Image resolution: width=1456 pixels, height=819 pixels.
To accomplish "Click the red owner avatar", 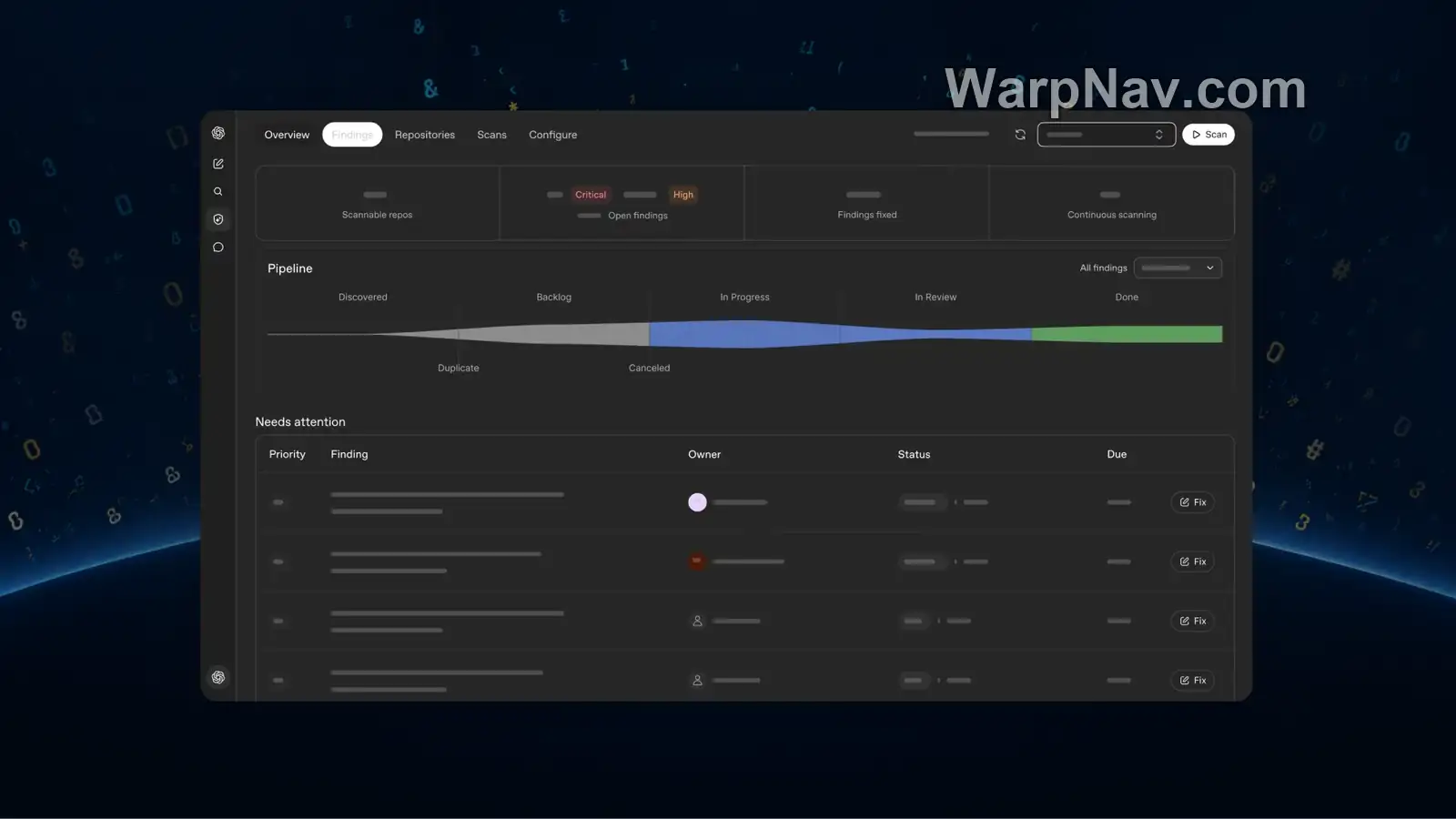I will coord(697,561).
